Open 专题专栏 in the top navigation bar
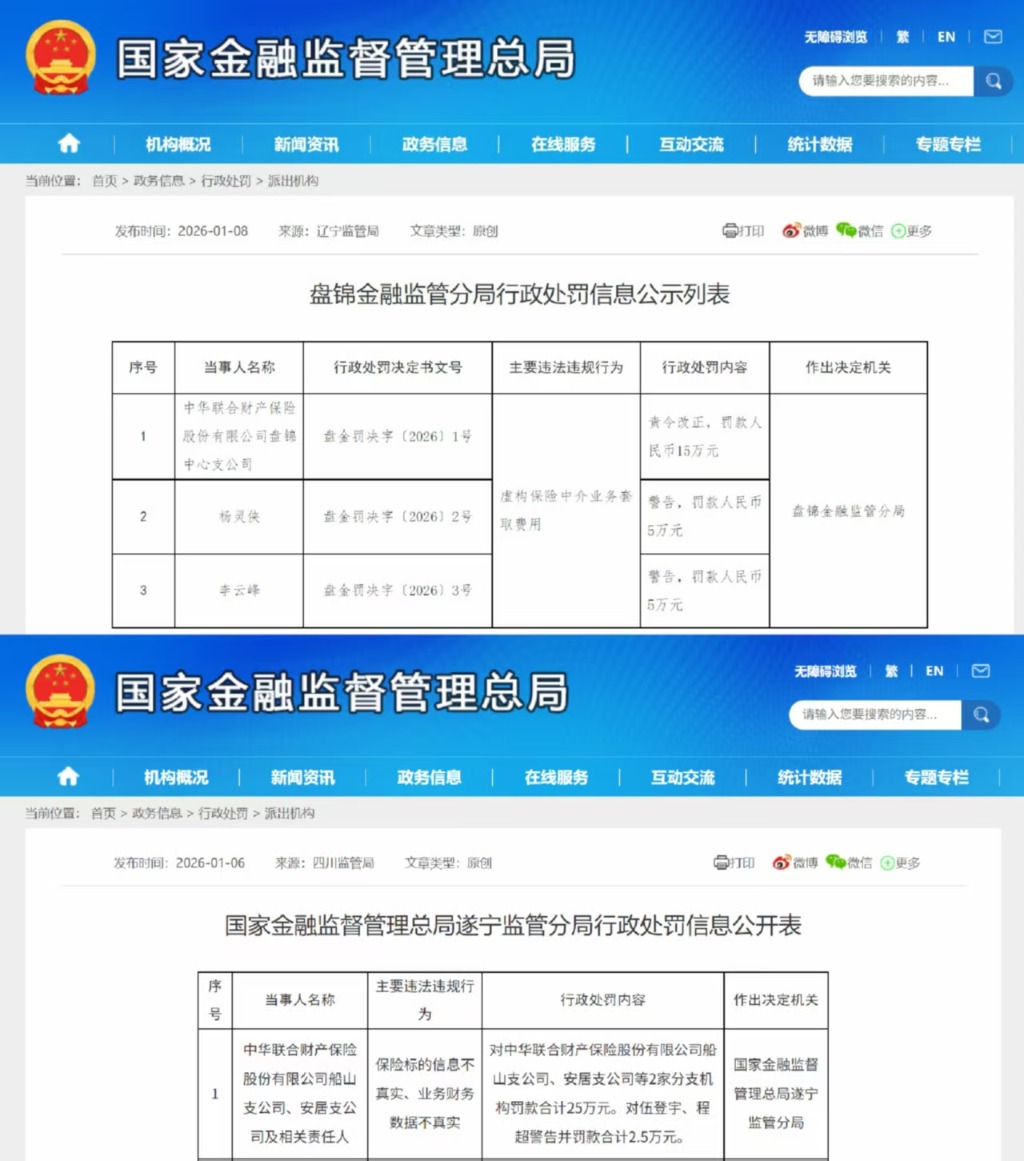The width and height of the screenshot is (1024, 1161). coord(948,144)
